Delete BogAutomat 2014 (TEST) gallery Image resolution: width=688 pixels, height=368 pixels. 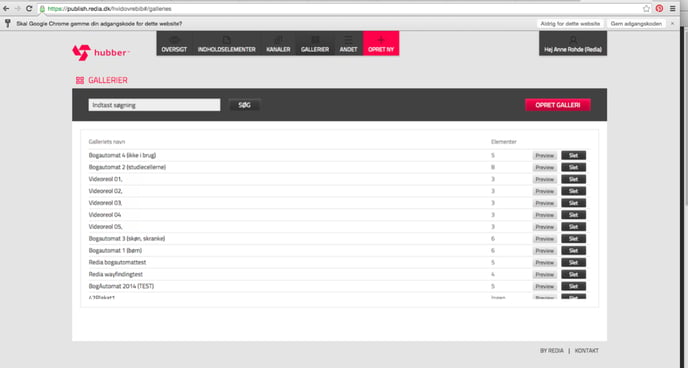[573, 286]
